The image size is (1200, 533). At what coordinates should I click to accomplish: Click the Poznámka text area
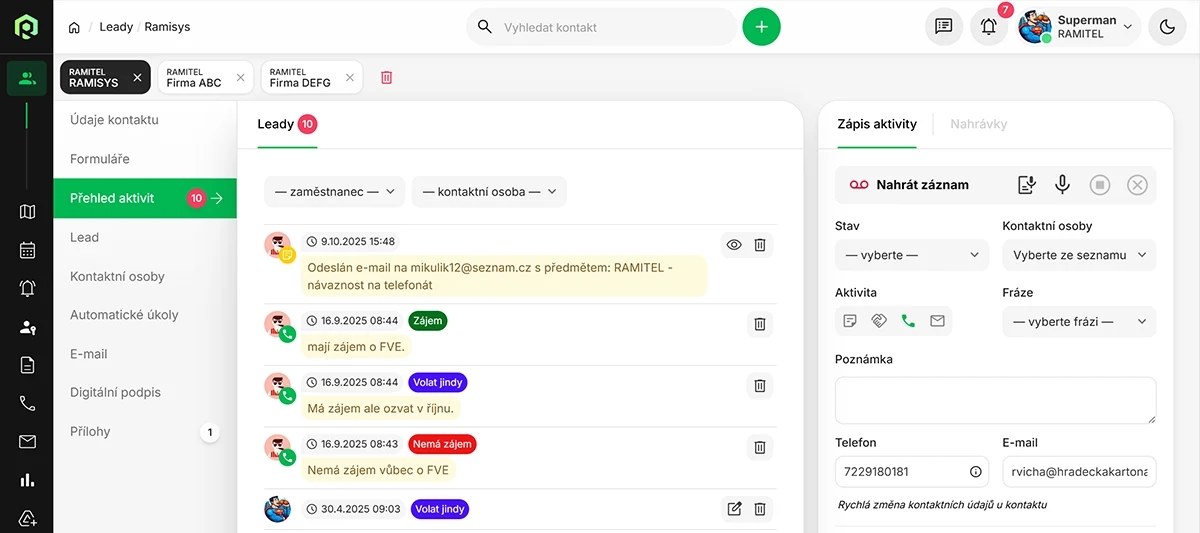tap(995, 399)
